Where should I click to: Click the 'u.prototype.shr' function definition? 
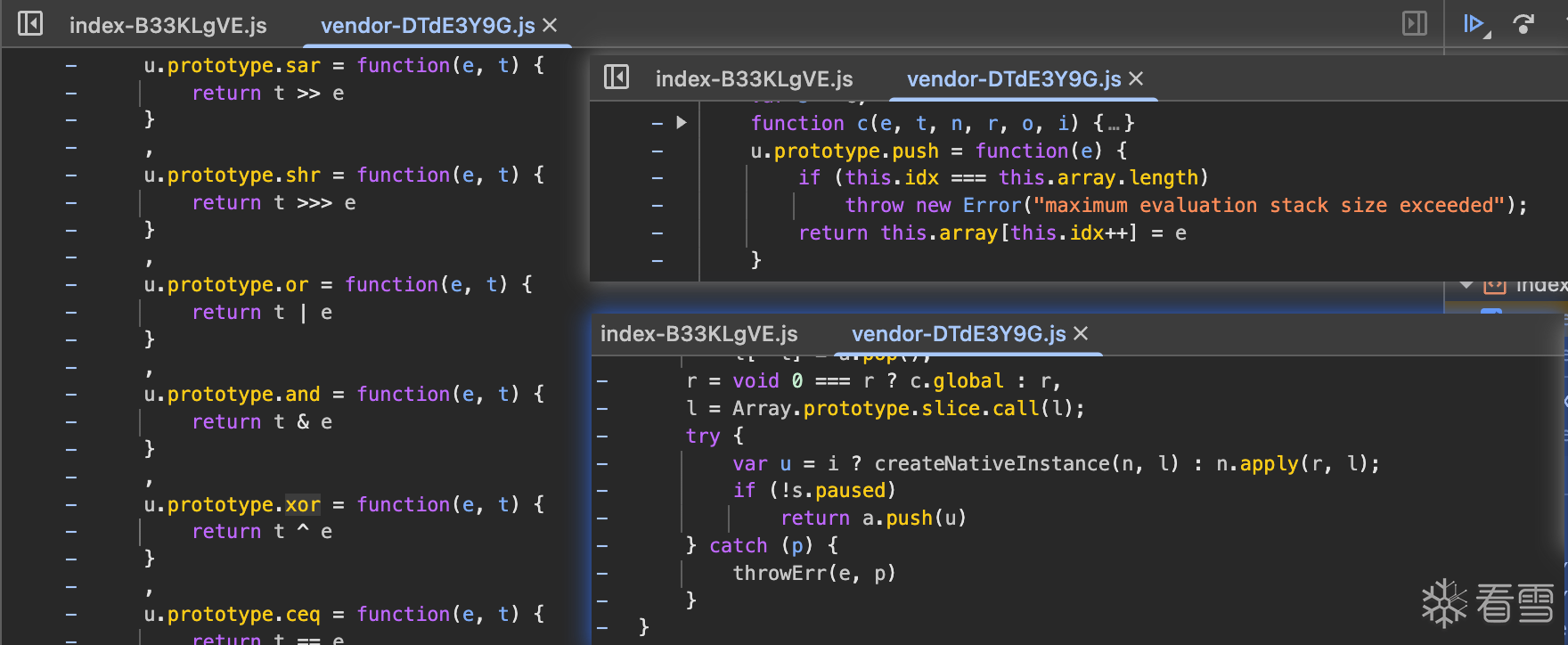tap(345, 176)
